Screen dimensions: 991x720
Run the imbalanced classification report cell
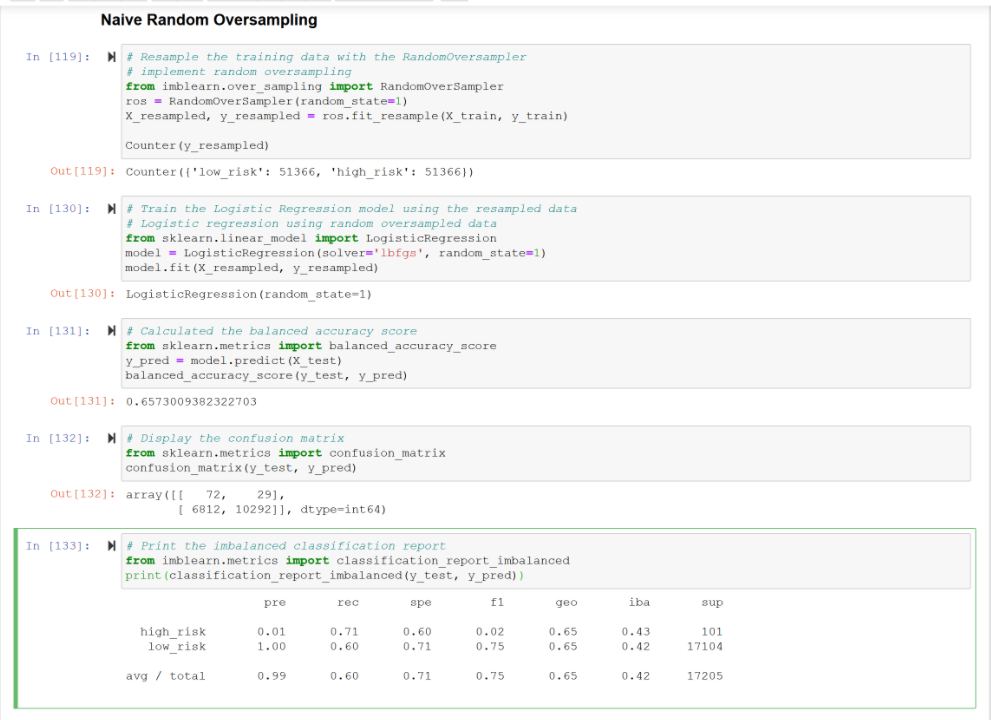(x=110, y=545)
